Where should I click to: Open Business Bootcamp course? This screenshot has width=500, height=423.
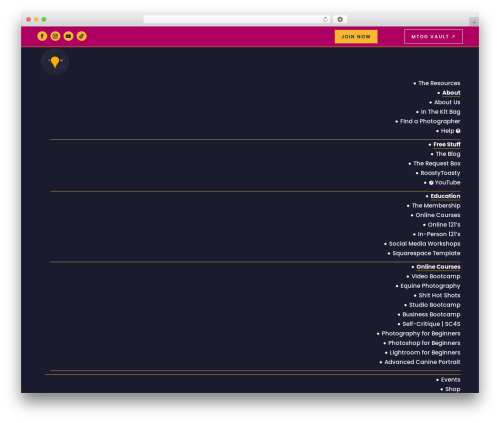pos(431,315)
